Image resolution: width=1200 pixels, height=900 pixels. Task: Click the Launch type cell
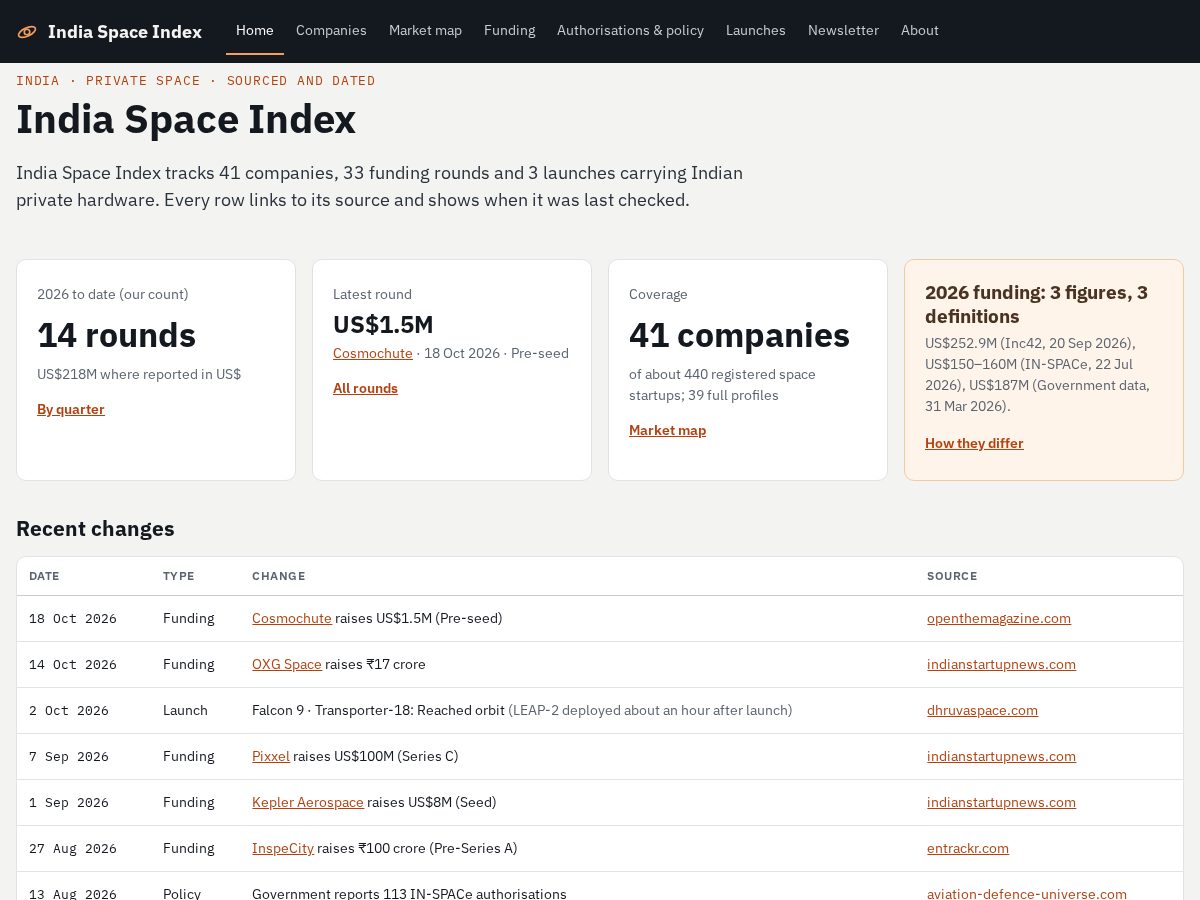pos(185,710)
